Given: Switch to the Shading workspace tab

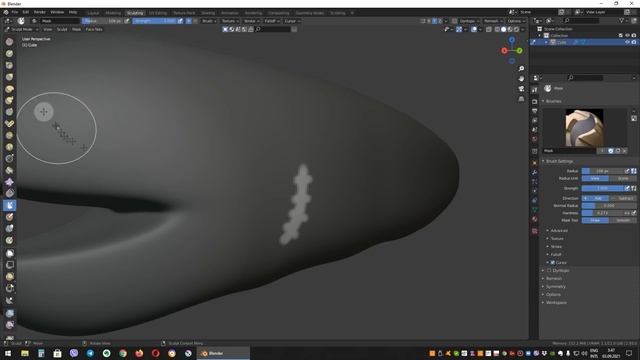Looking at the screenshot, I should 208,13.
